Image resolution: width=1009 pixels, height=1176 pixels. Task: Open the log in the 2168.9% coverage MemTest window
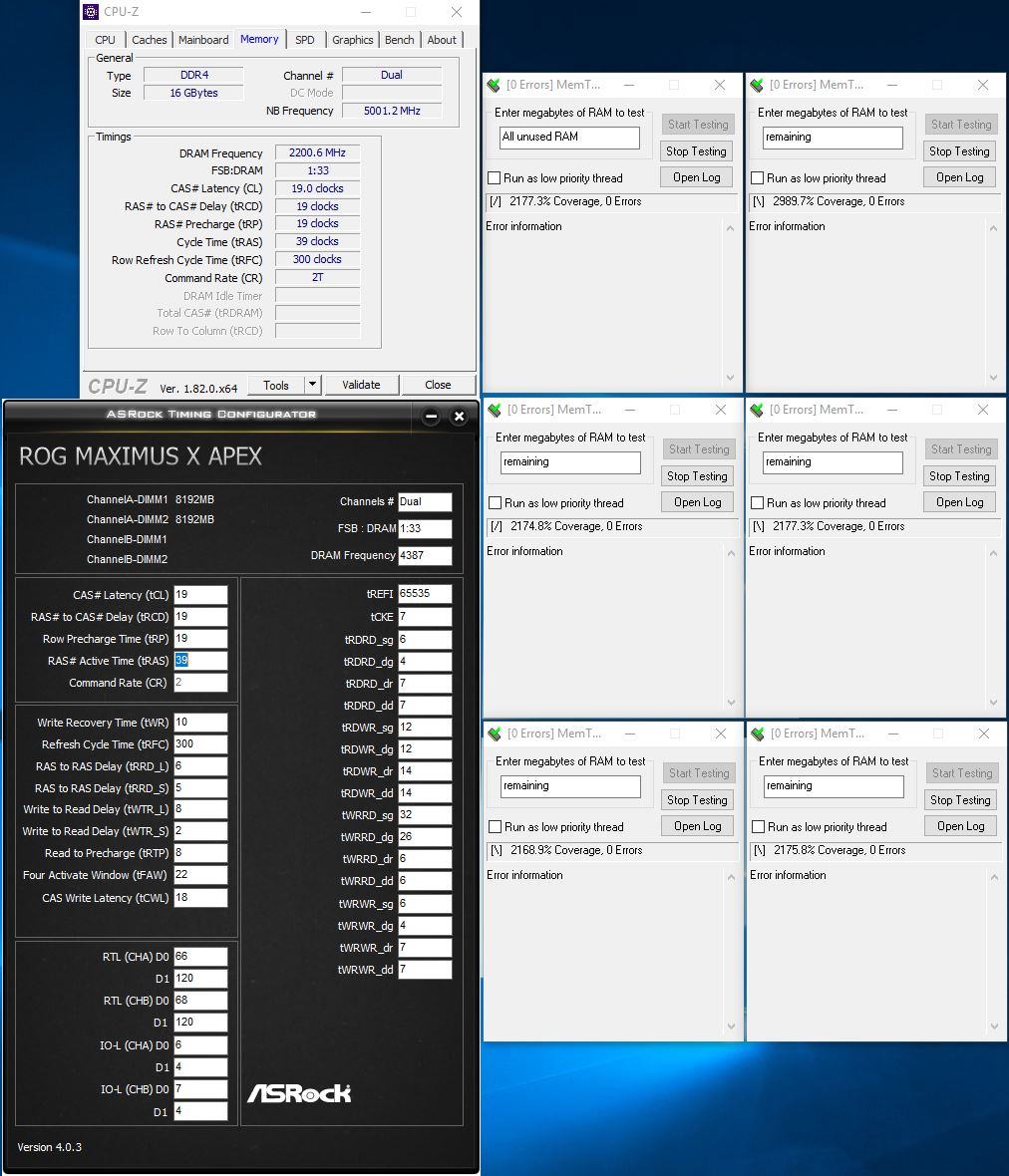(x=698, y=826)
